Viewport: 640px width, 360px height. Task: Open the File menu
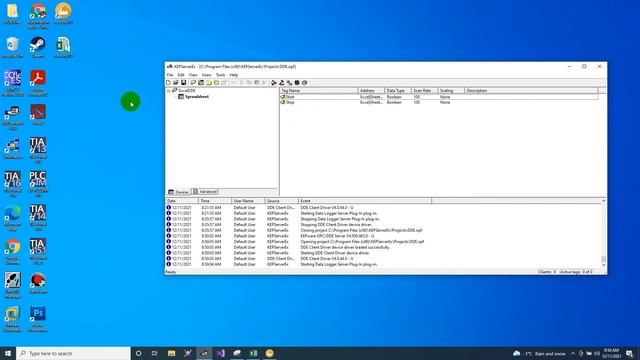(170, 75)
